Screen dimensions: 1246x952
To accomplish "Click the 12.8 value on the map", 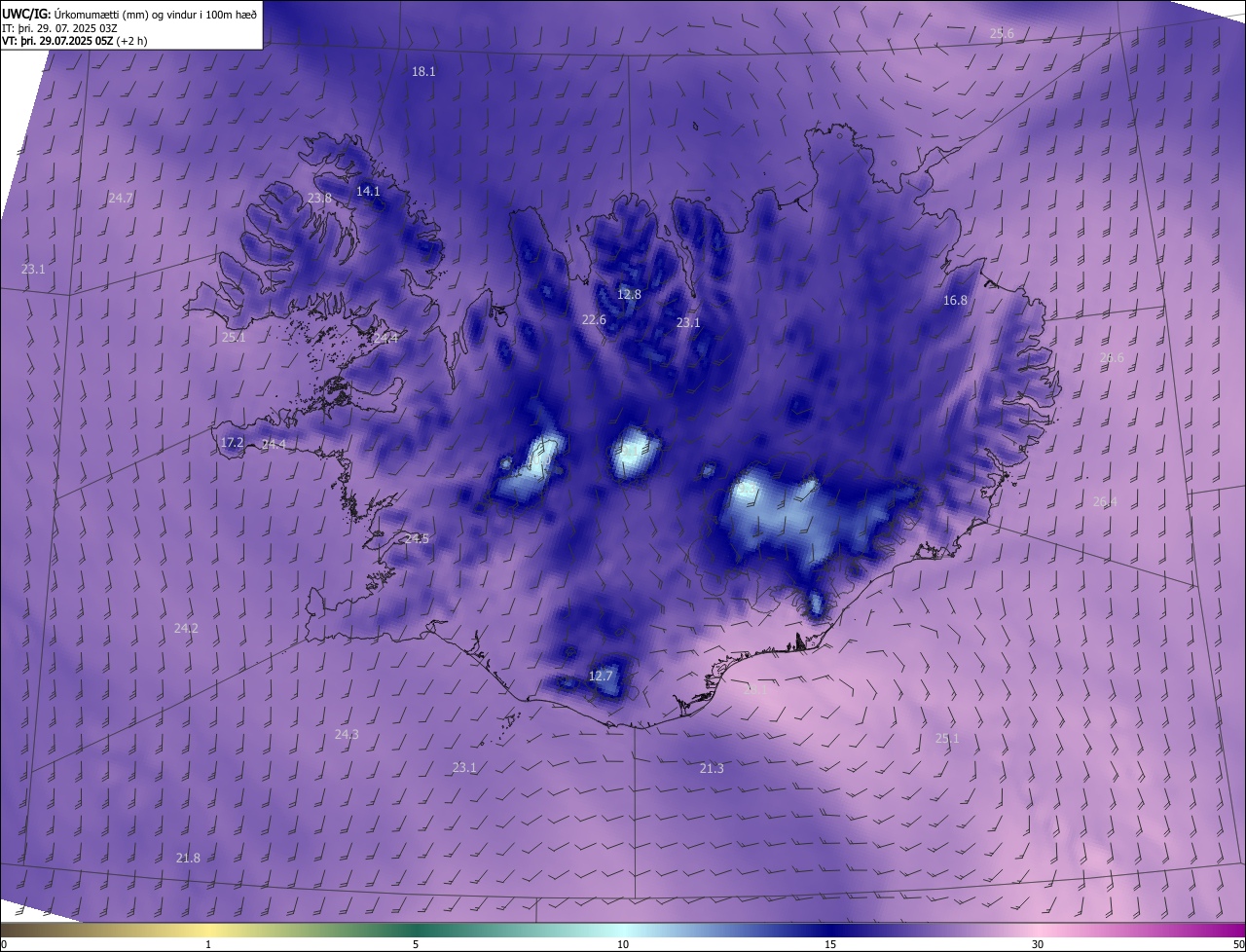I will click(630, 295).
